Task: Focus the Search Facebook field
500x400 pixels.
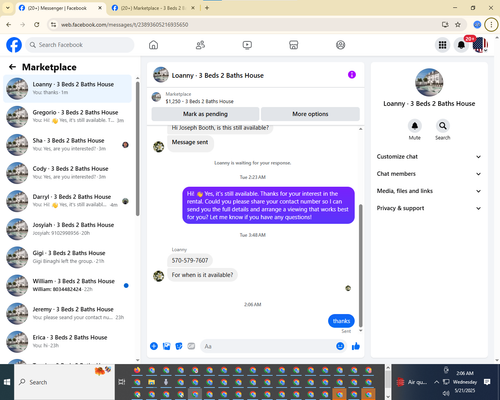Action: click(80, 45)
